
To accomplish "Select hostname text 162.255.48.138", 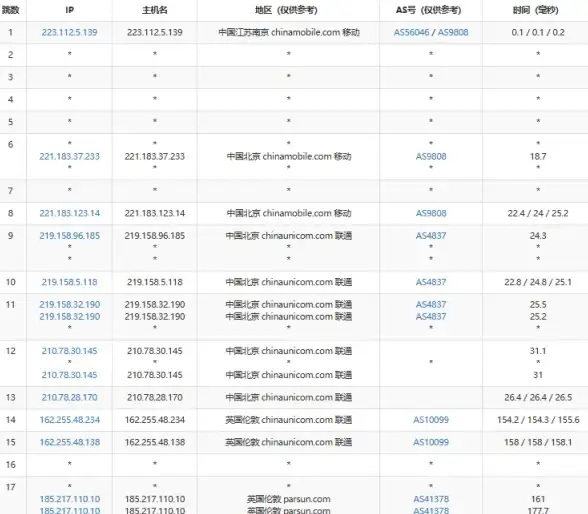I will [x=154, y=442].
